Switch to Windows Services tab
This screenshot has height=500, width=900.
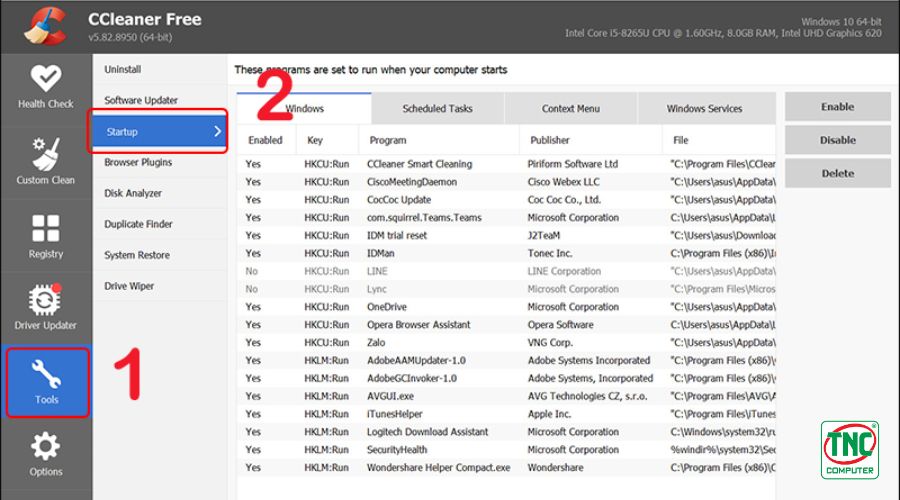[x=704, y=108]
